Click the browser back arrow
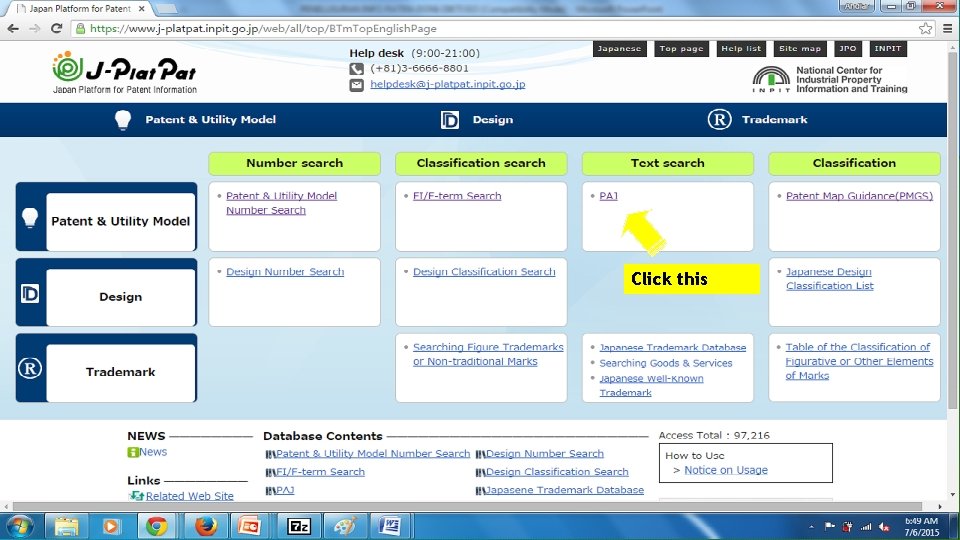Screen dimensions: 960x540 coord(13,29)
